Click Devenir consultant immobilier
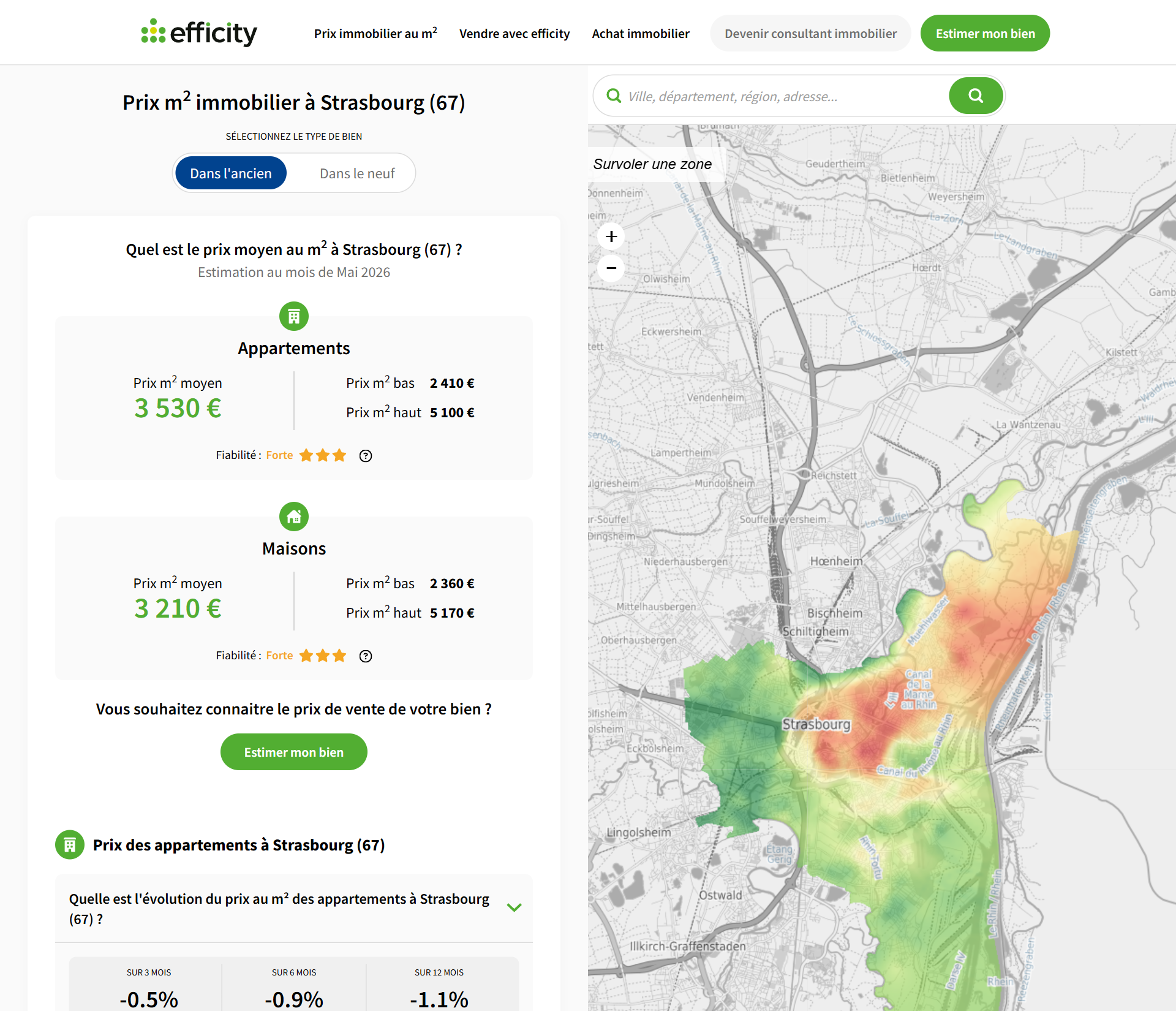 coord(810,34)
